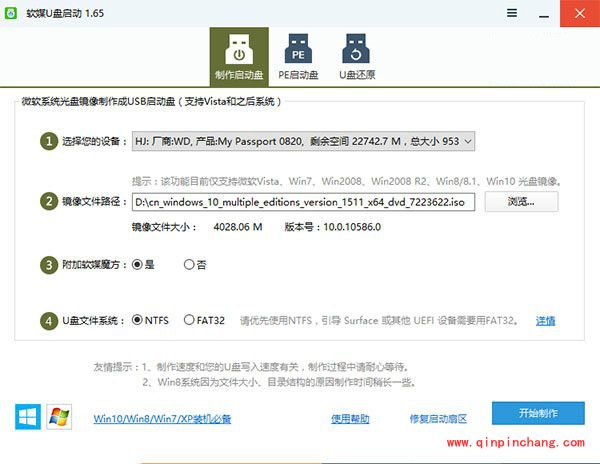600x464 pixels.
Task: Select 是 for 附加软媒魔方
Action: pyautogui.click(x=143, y=265)
